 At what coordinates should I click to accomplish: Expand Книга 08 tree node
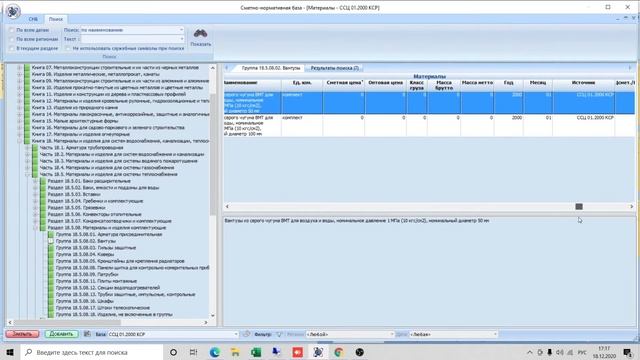click(x=19, y=74)
